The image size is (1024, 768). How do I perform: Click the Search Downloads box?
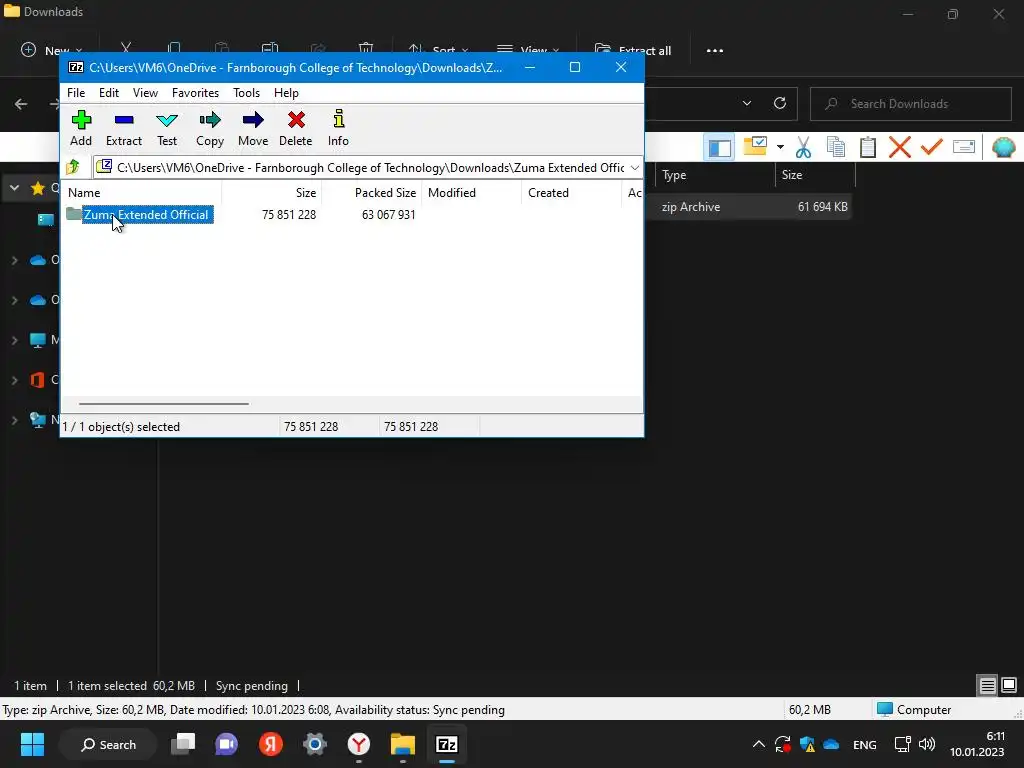910,104
